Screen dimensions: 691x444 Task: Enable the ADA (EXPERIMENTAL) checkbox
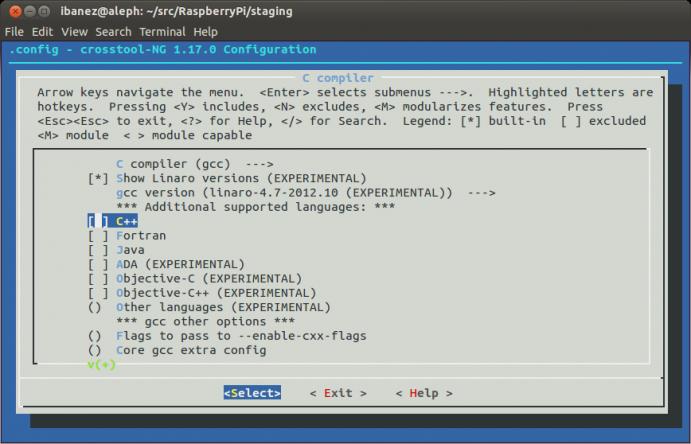[x=98, y=264]
